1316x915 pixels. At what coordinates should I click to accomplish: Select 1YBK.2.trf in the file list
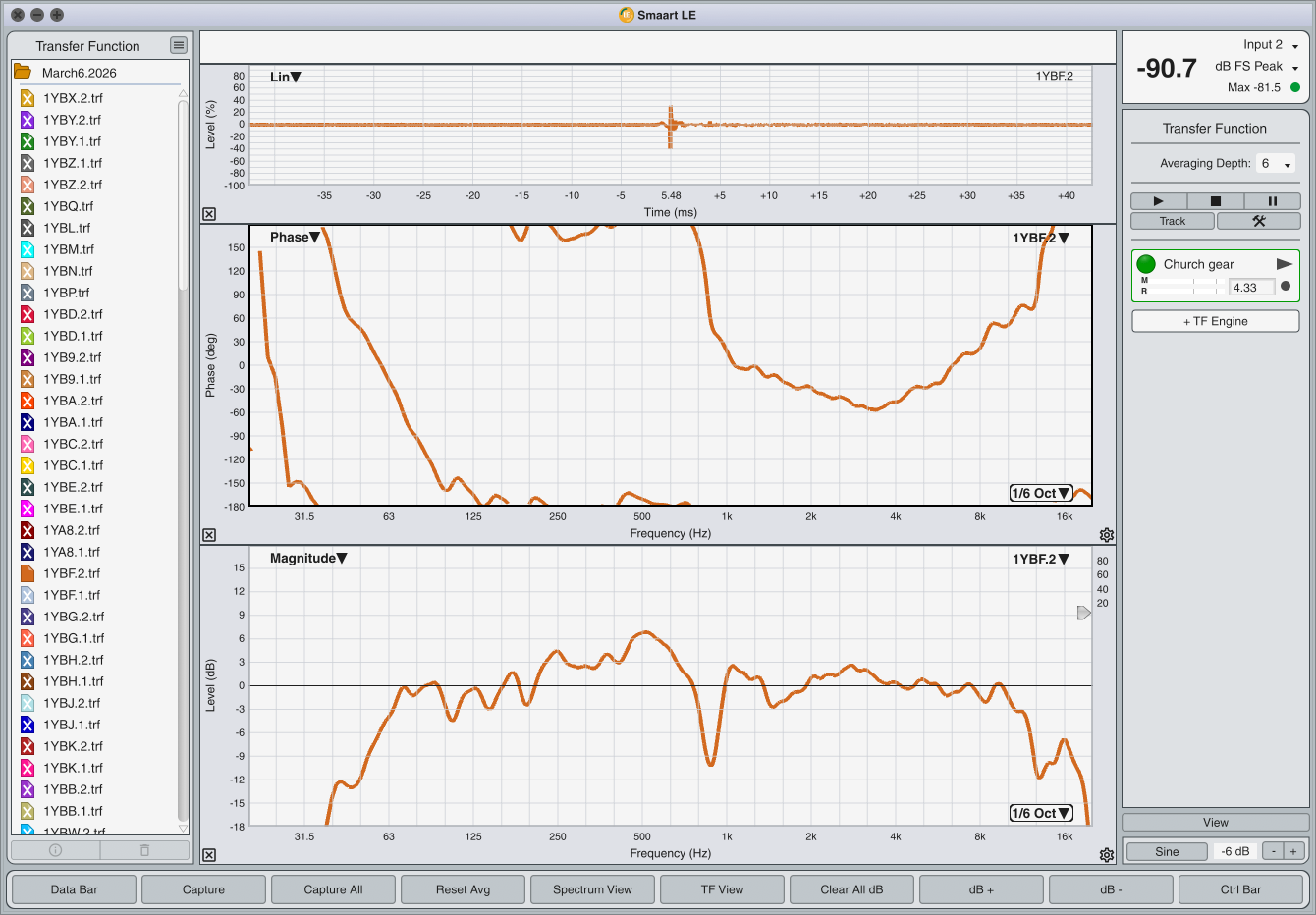click(74, 746)
